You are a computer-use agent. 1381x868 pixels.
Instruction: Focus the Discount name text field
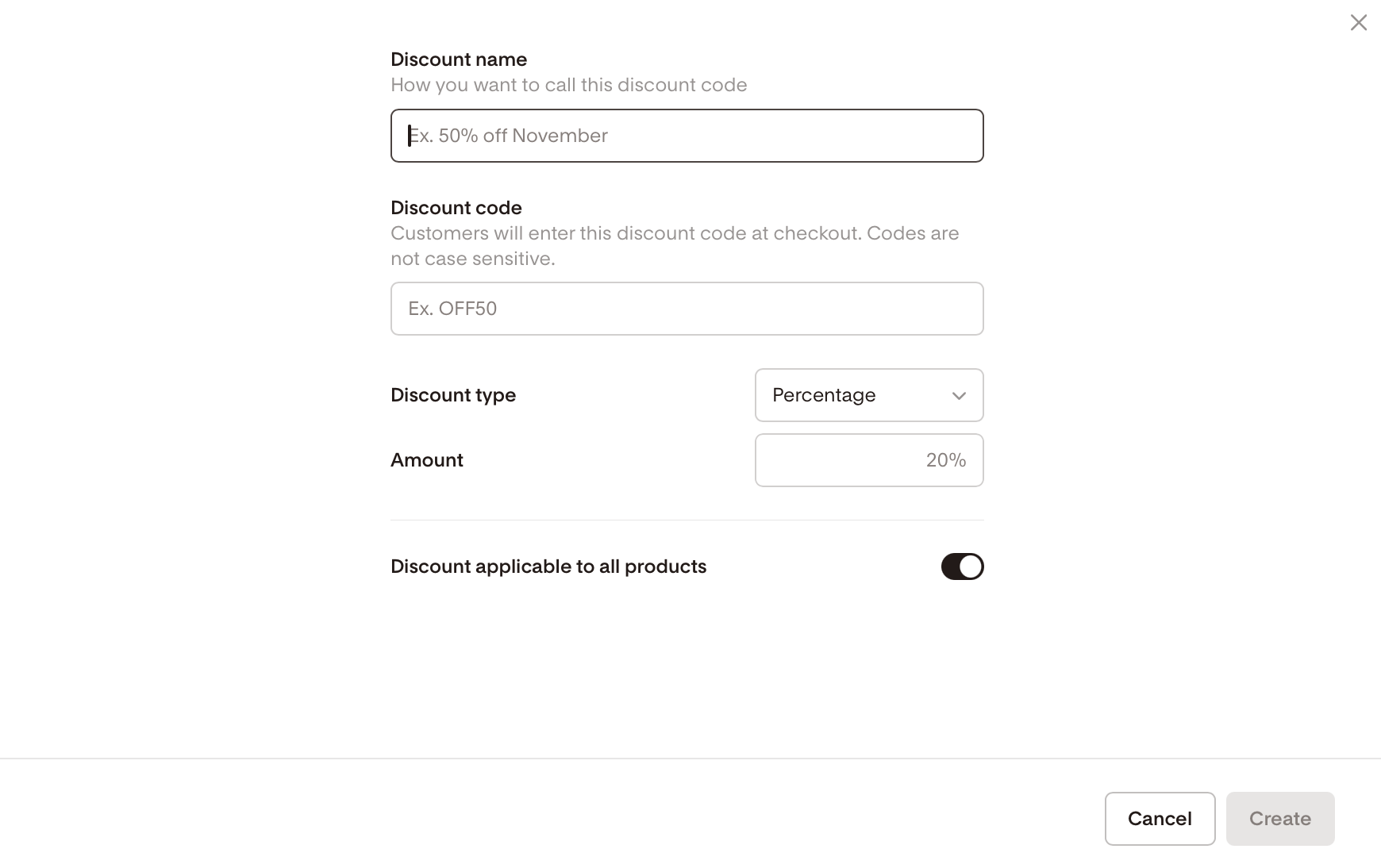[687, 136]
